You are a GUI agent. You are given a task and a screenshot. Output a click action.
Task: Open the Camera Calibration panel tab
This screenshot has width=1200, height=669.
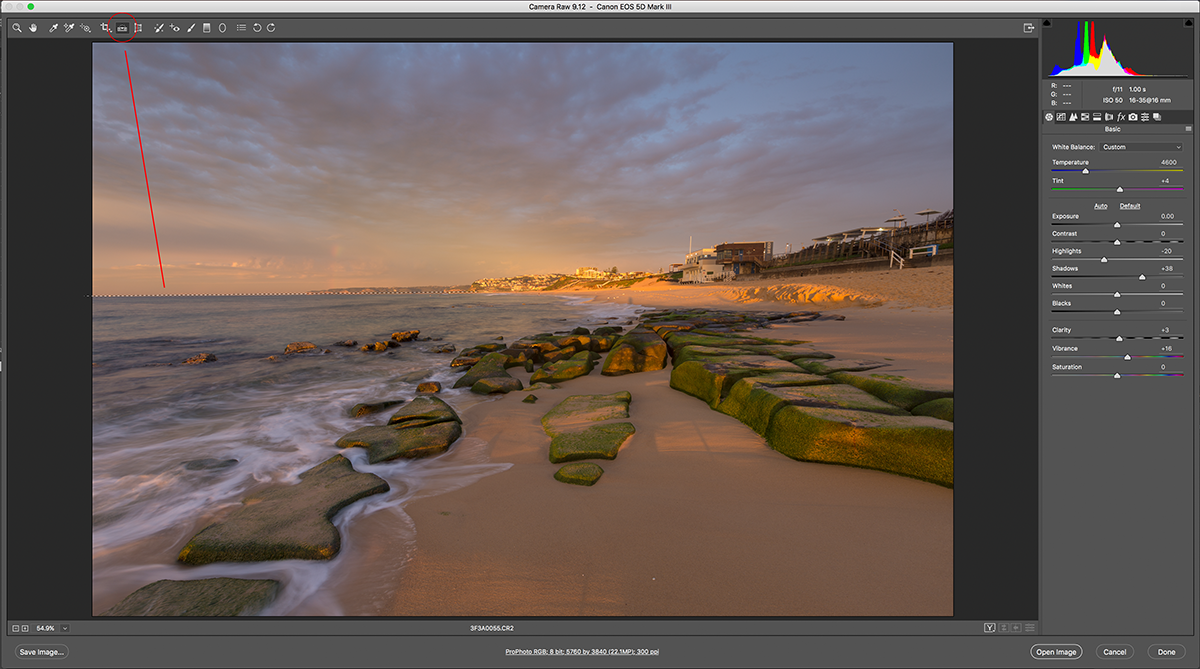click(1133, 117)
